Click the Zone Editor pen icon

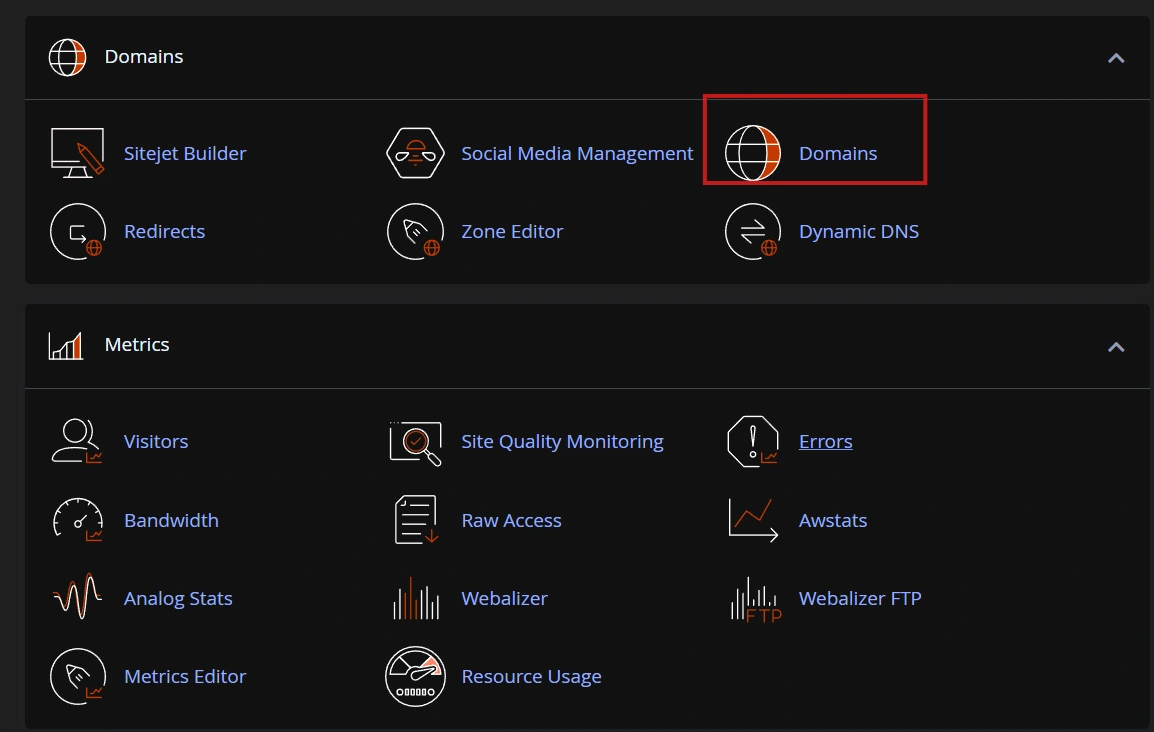(415, 232)
